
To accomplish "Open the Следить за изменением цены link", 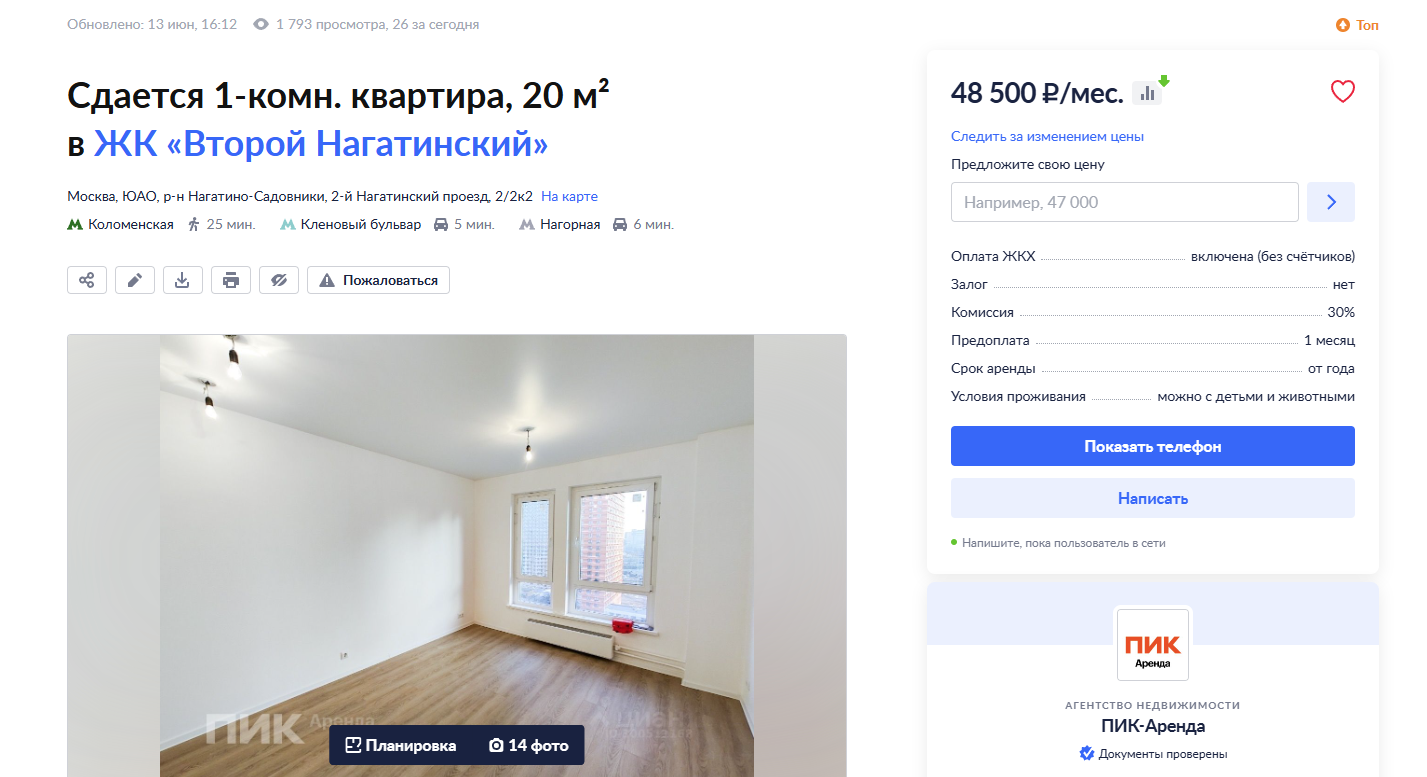I will [x=1047, y=136].
